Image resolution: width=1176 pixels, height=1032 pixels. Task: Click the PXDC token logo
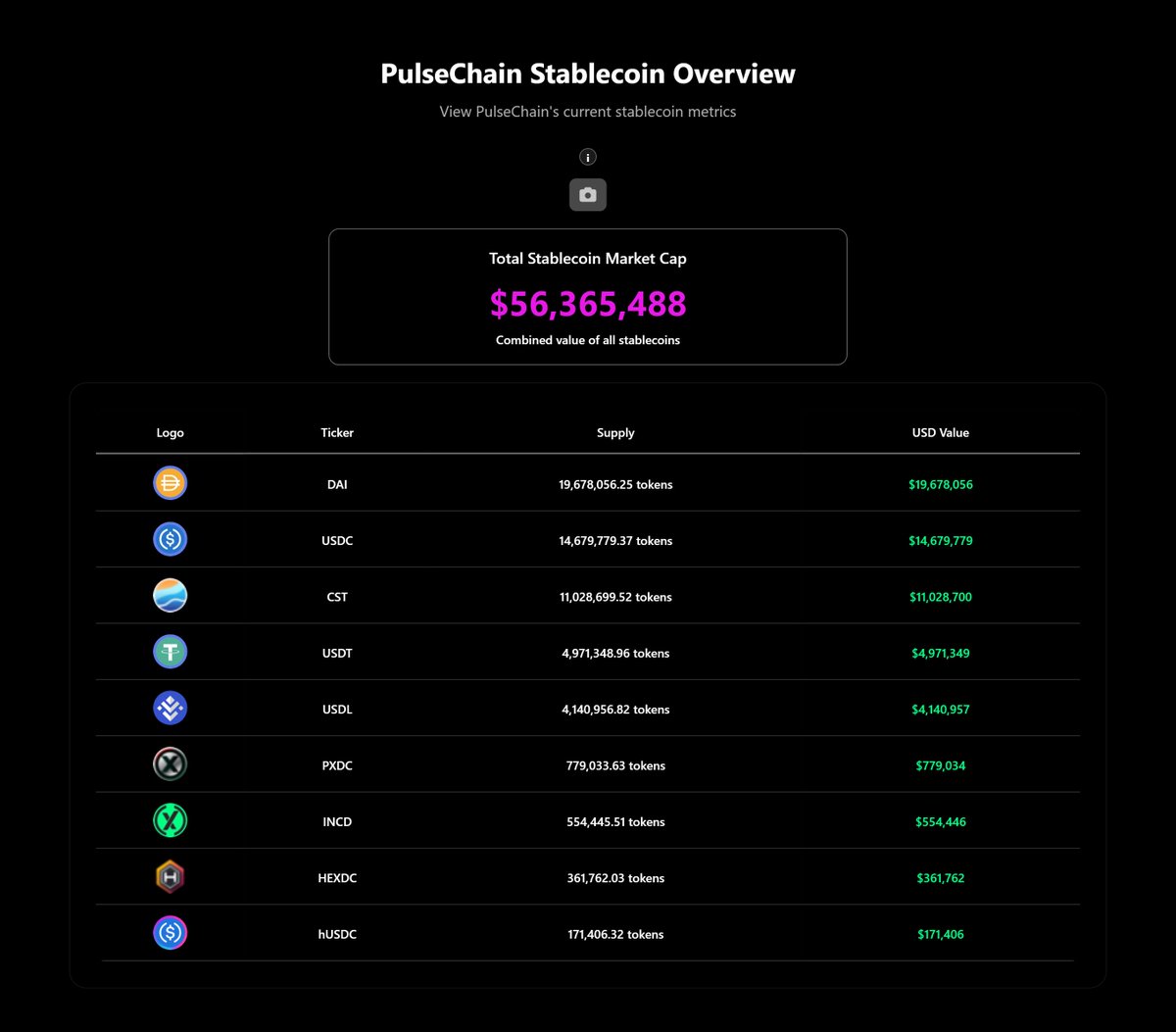pyautogui.click(x=171, y=764)
